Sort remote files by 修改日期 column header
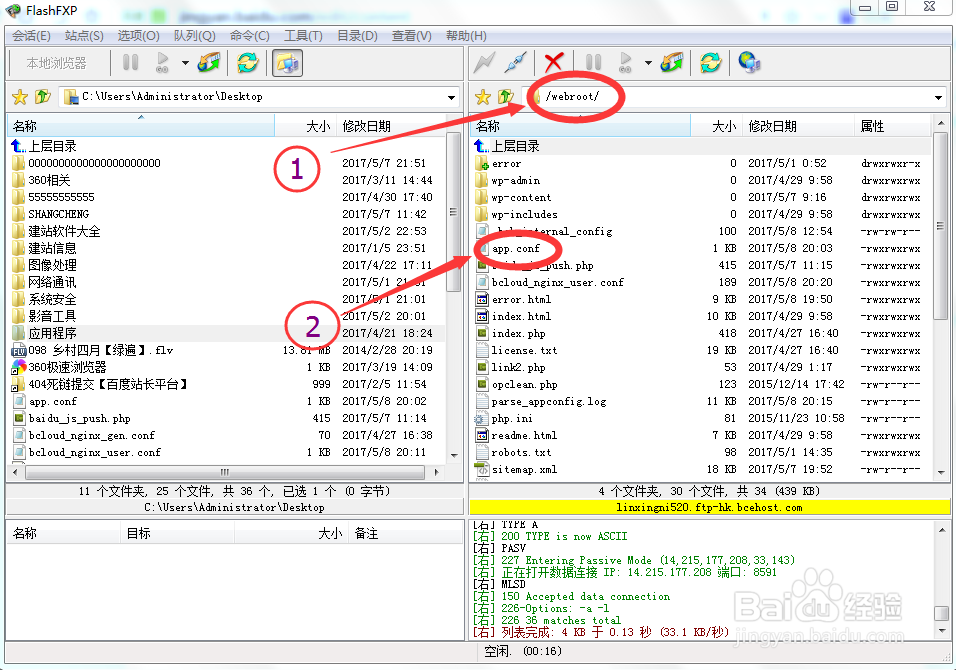 (797, 126)
